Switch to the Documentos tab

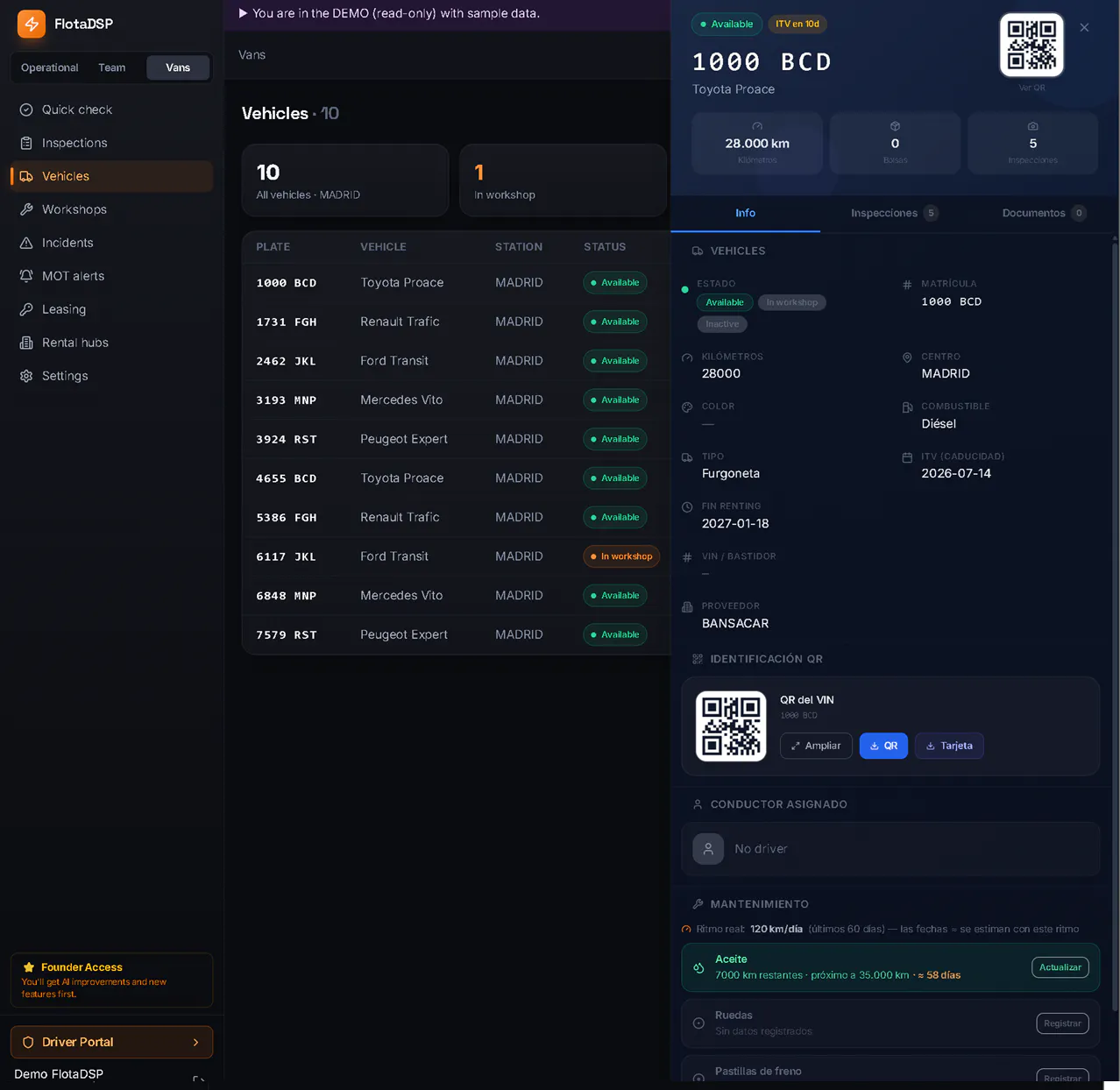pyautogui.click(x=1044, y=213)
